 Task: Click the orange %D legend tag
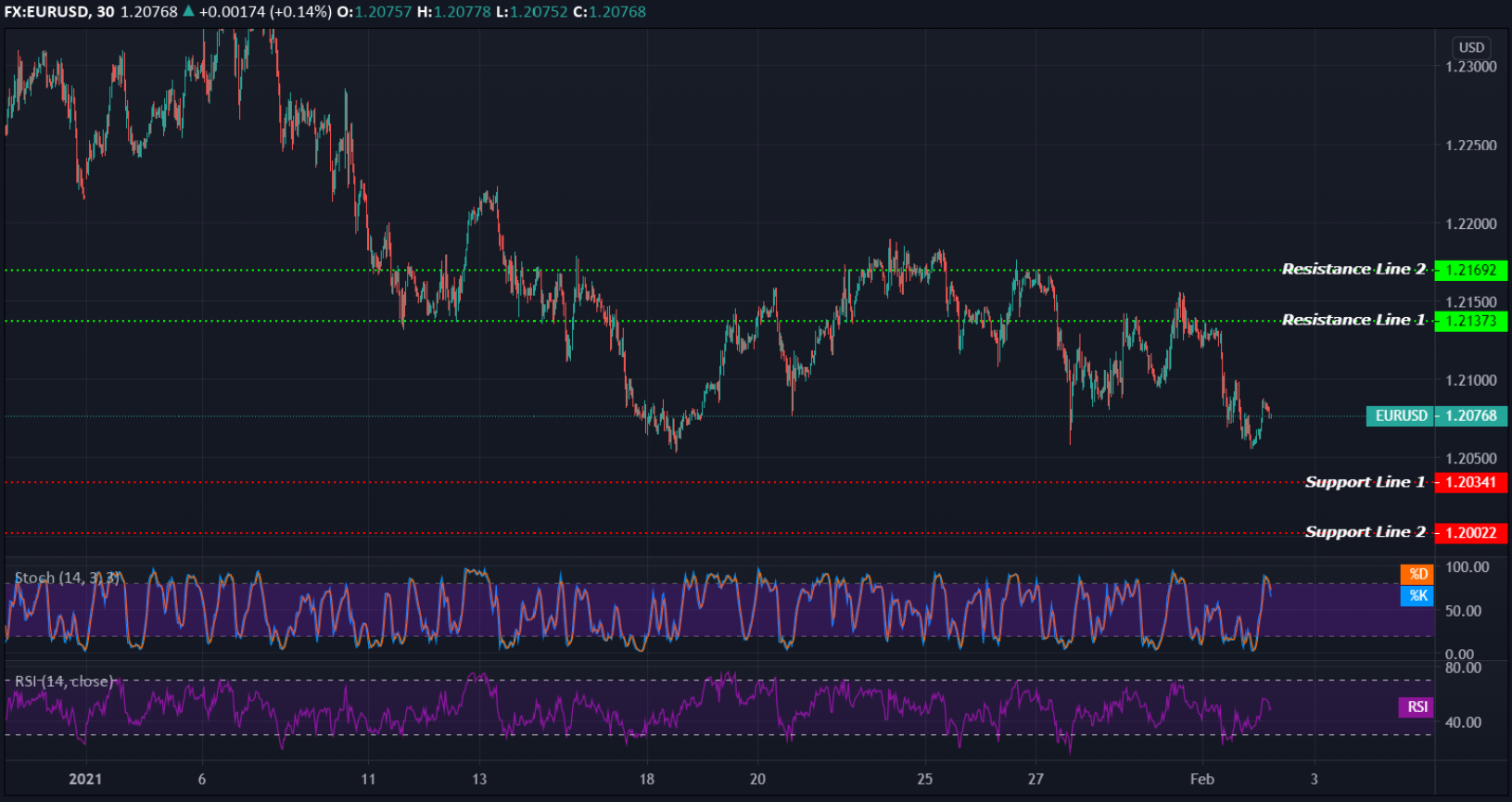(1417, 575)
